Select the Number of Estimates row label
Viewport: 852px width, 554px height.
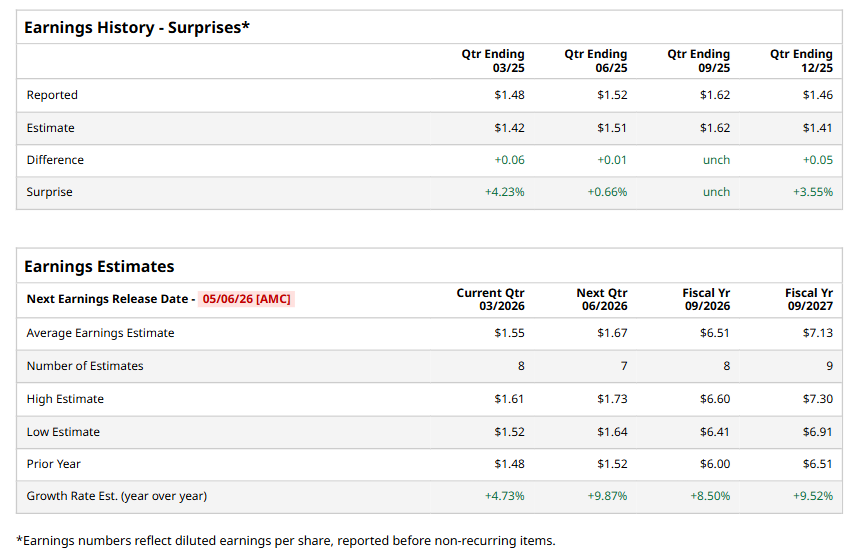85,366
